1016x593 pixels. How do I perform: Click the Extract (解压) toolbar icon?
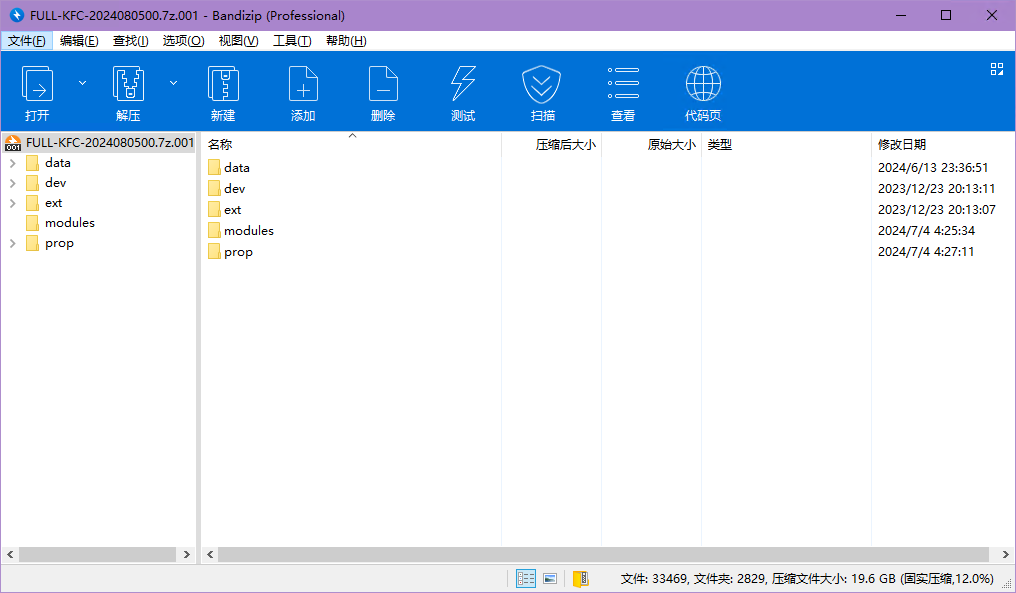coord(128,86)
